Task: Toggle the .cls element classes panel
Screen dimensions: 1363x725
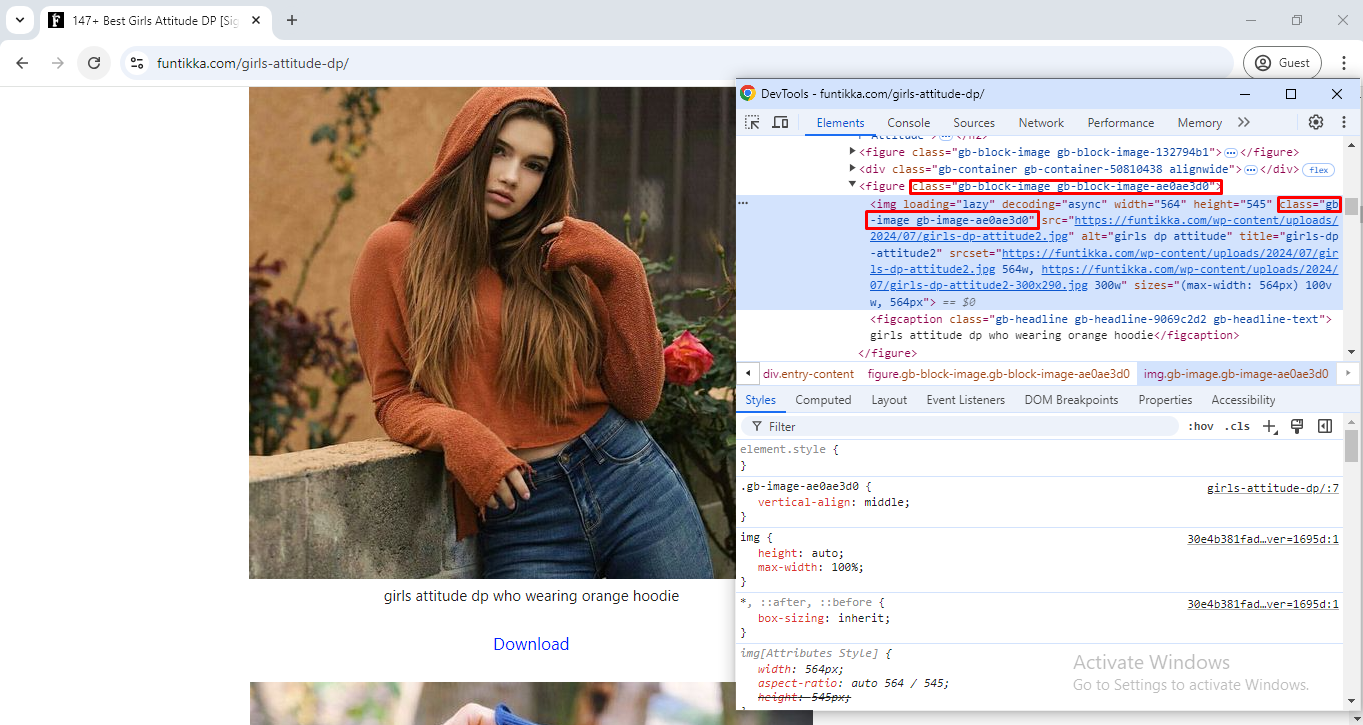Action: coord(1238,426)
